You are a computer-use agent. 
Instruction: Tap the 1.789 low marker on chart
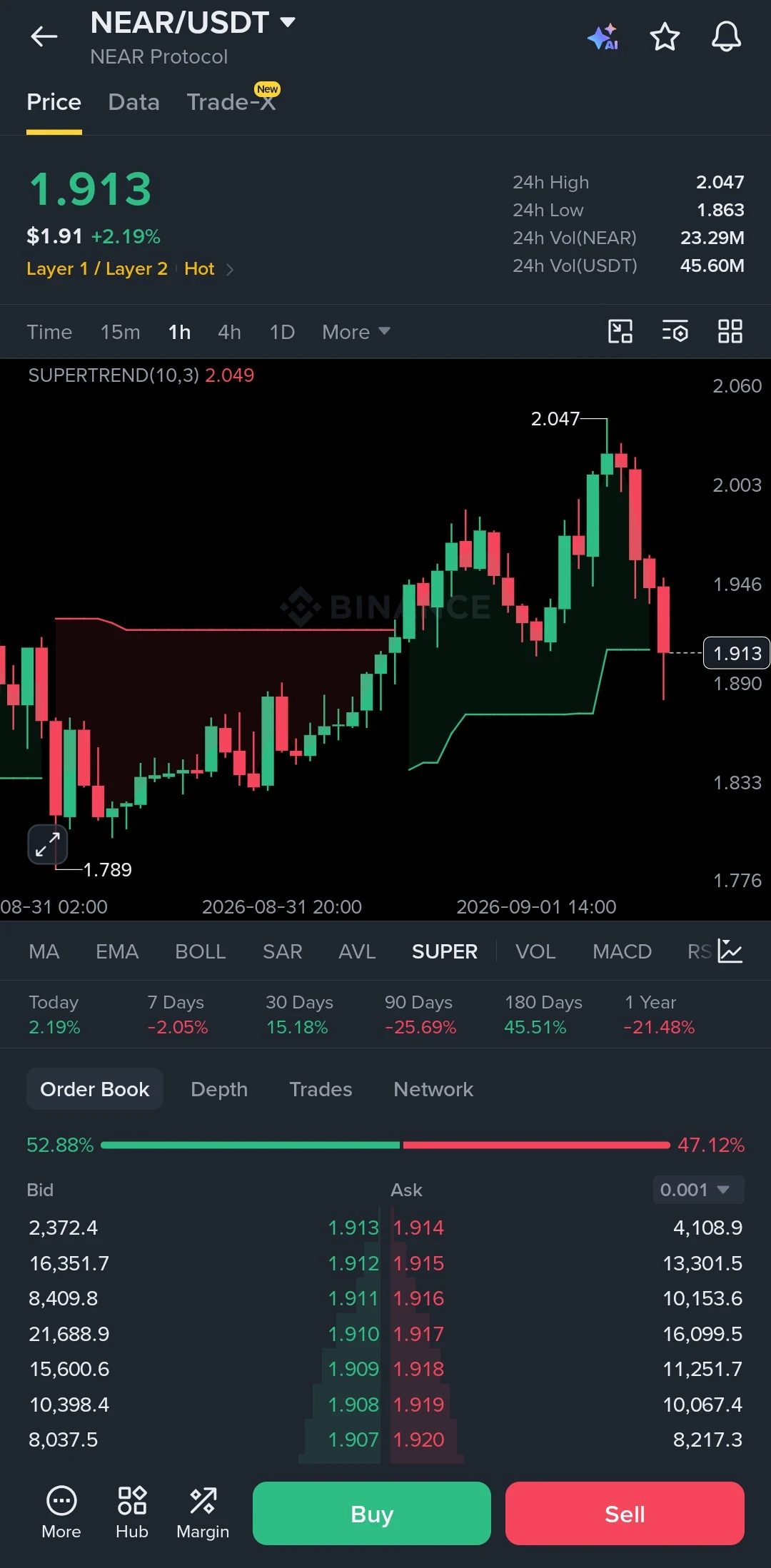pos(108,870)
